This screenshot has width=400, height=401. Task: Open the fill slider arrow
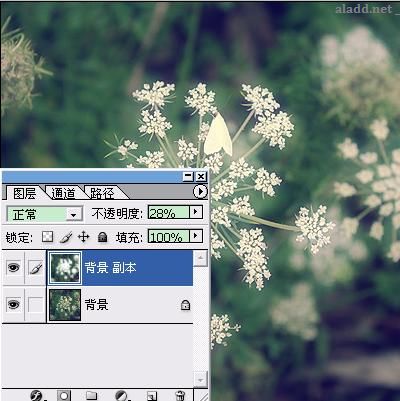pyautogui.click(x=196, y=236)
